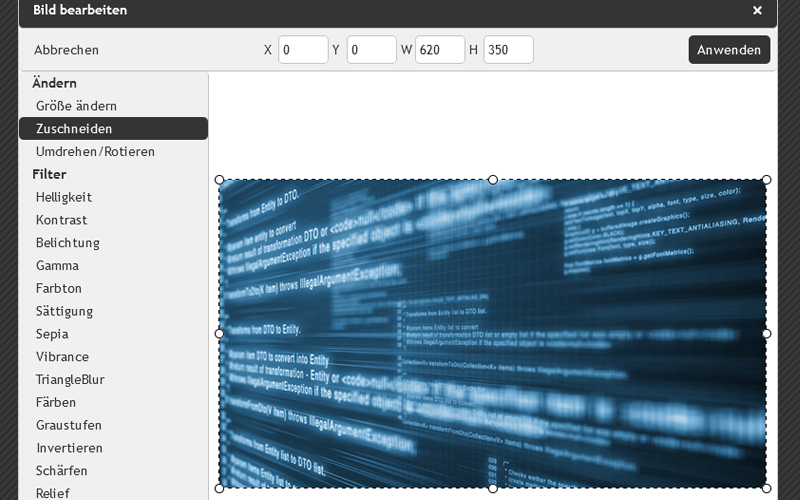Select the TriangleBlur filter
Screen dimensions: 800x500
click(x=70, y=380)
